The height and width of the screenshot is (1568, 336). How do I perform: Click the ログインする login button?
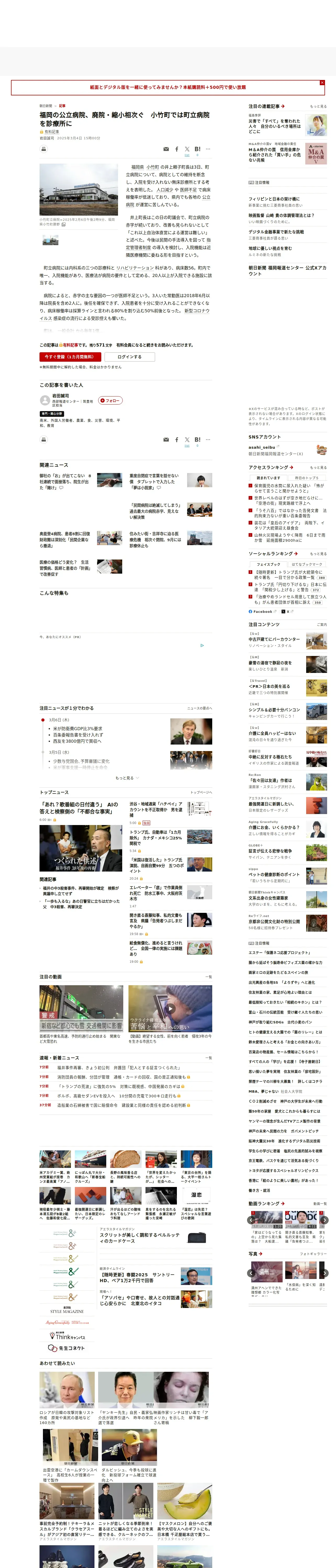click(x=129, y=357)
